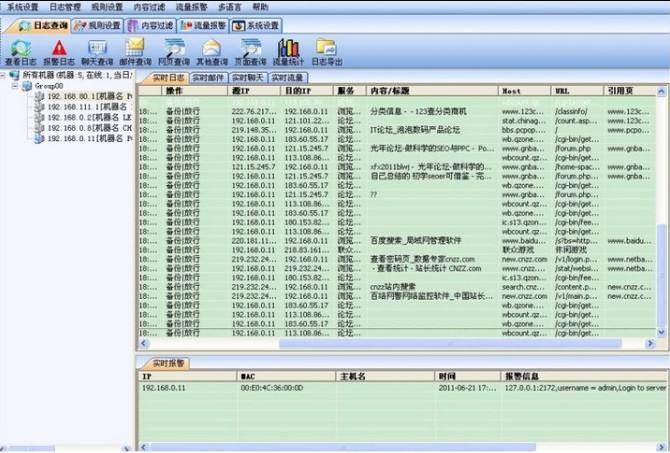This screenshot has height=453, width=670.
Task: Switch to the 系统设置 main tab
Action: [x=256, y=26]
